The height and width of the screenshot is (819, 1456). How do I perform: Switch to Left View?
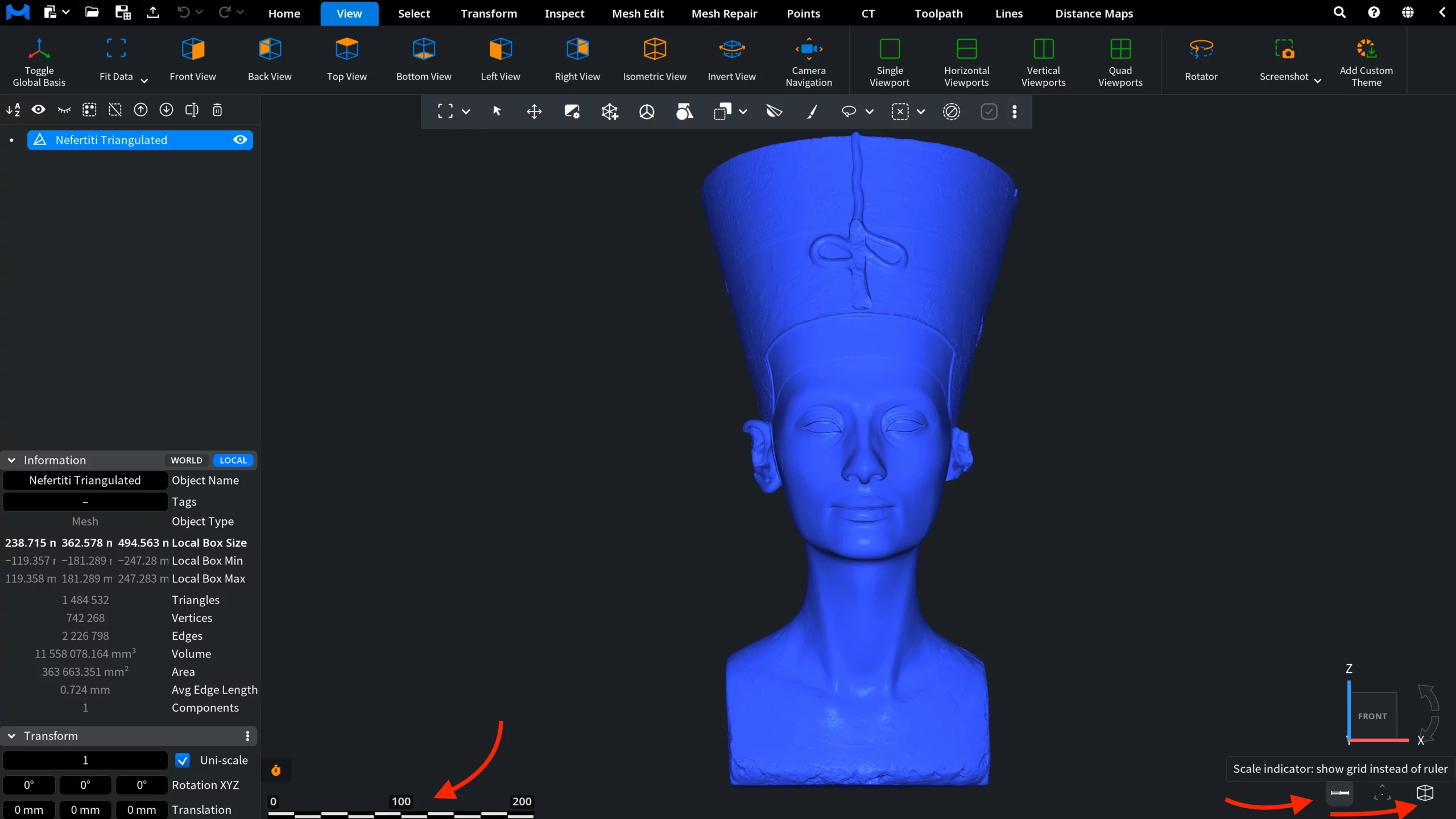(500, 61)
